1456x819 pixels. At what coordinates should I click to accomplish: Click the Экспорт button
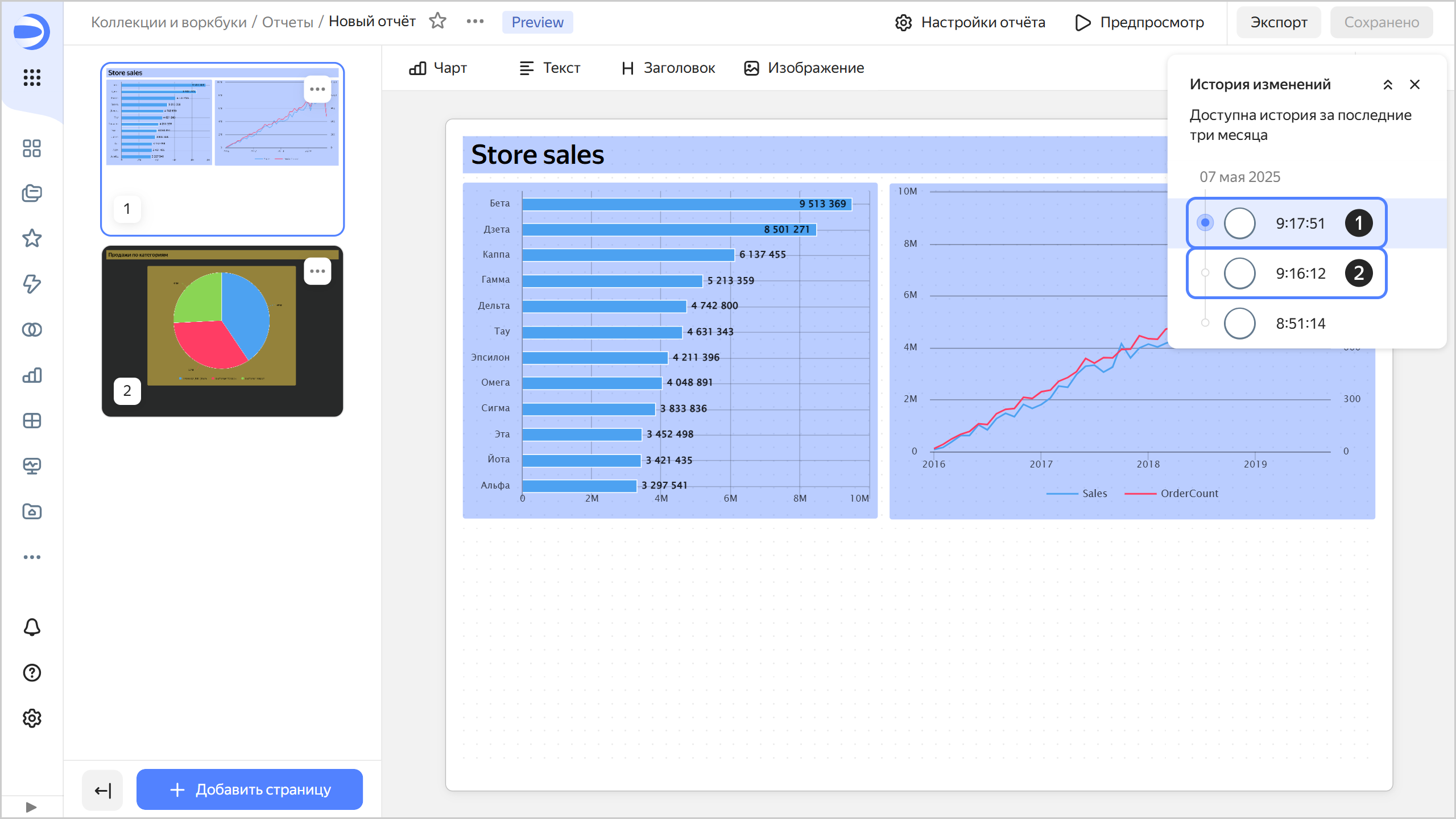tap(1278, 22)
